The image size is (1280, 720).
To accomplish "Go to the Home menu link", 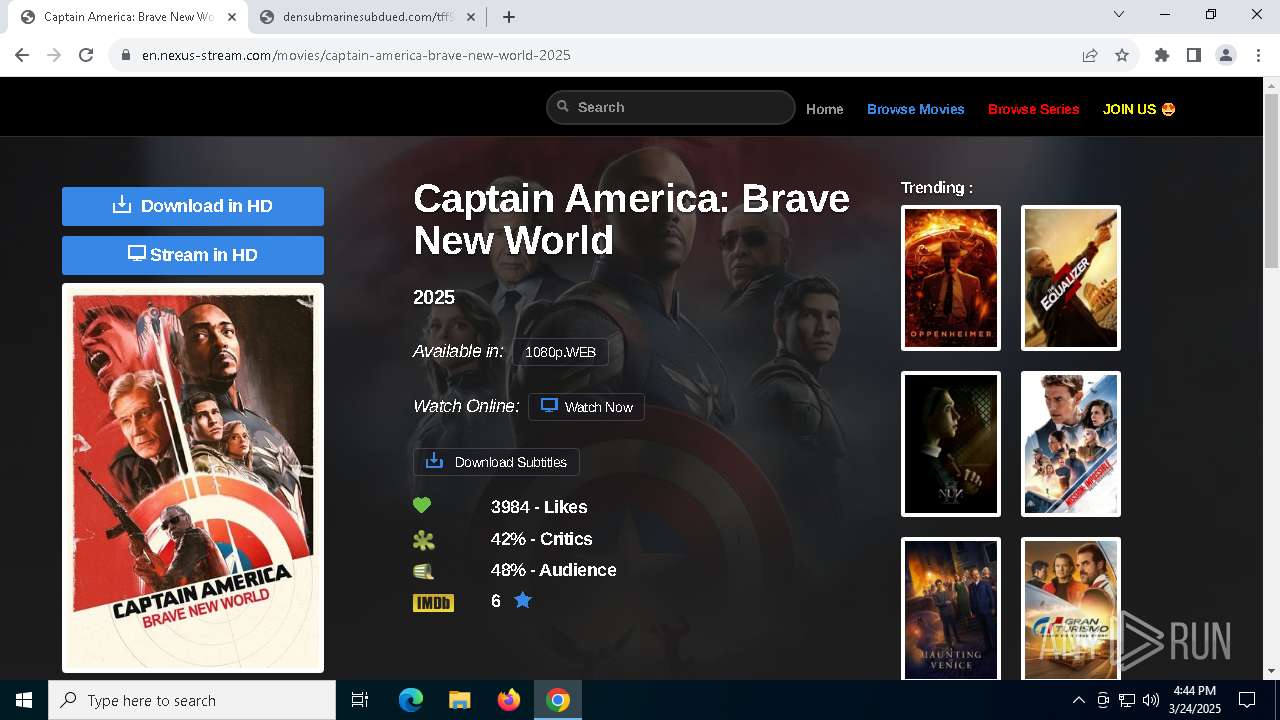I will pos(825,109).
